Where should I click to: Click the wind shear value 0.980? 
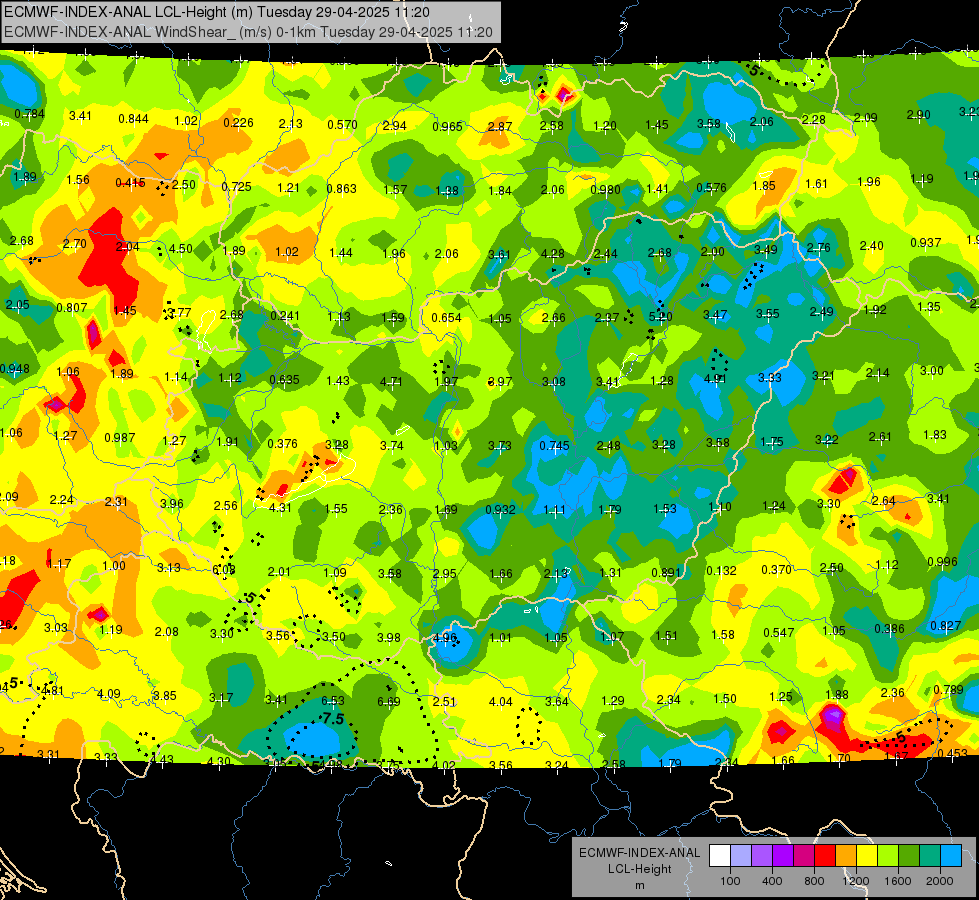[x=606, y=190]
